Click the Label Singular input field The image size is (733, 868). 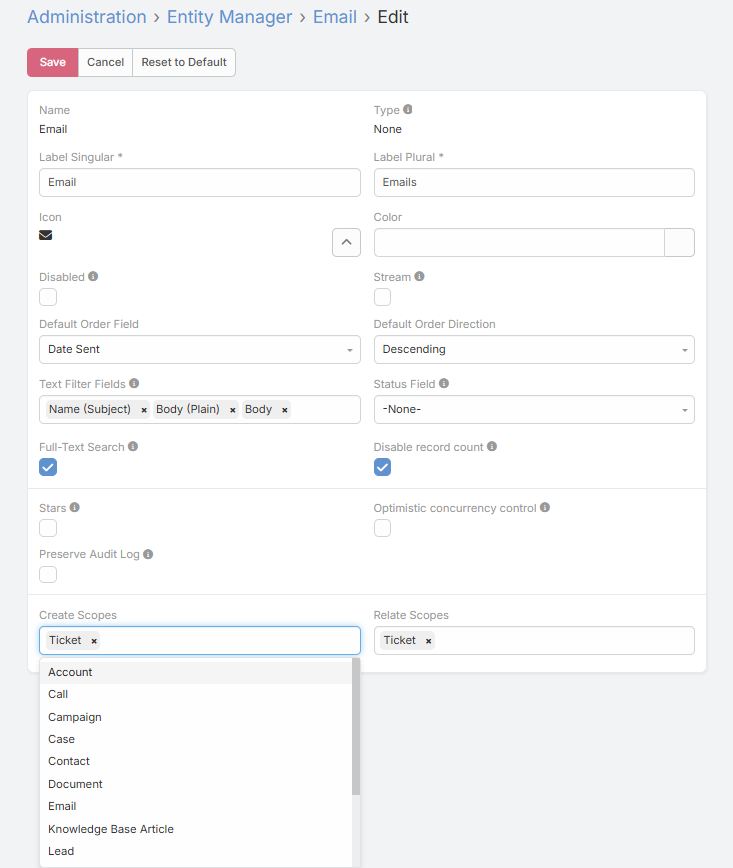tap(200, 182)
